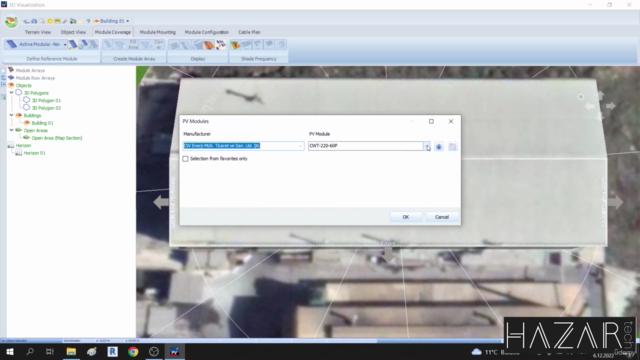Click the right navigation arrow in 3D view
Image resolution: width=640 pixels, height=360 pixels.
615,202
